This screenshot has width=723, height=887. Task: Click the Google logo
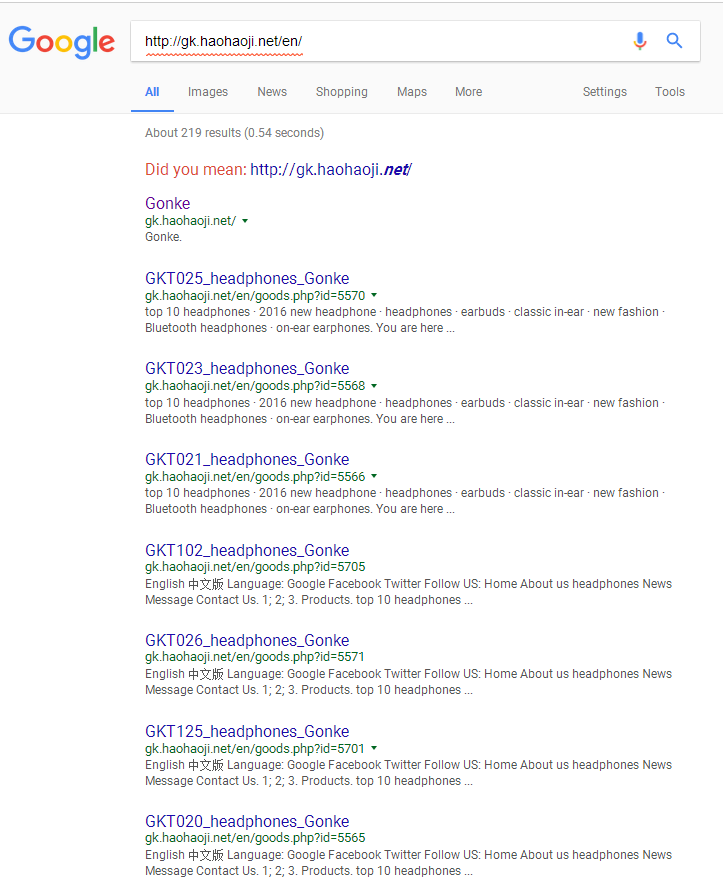62,42
